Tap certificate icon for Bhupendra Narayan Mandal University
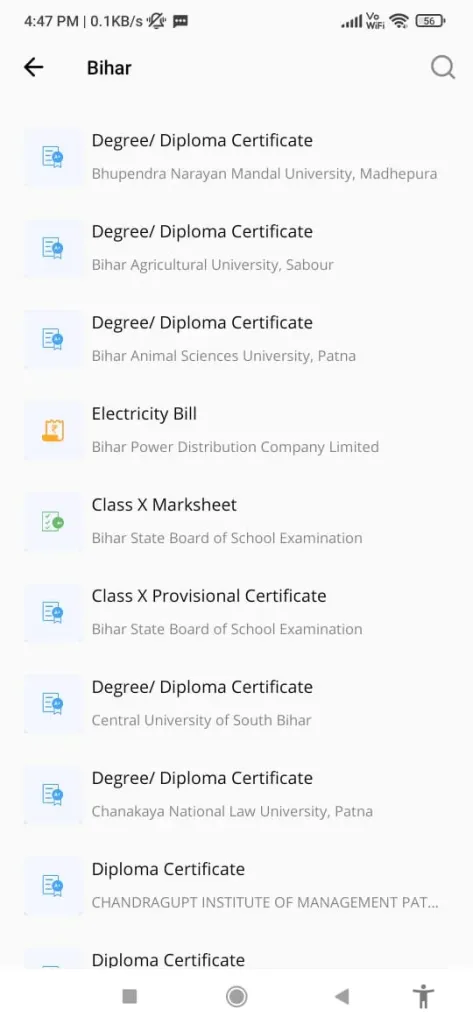 pos(53,157)
